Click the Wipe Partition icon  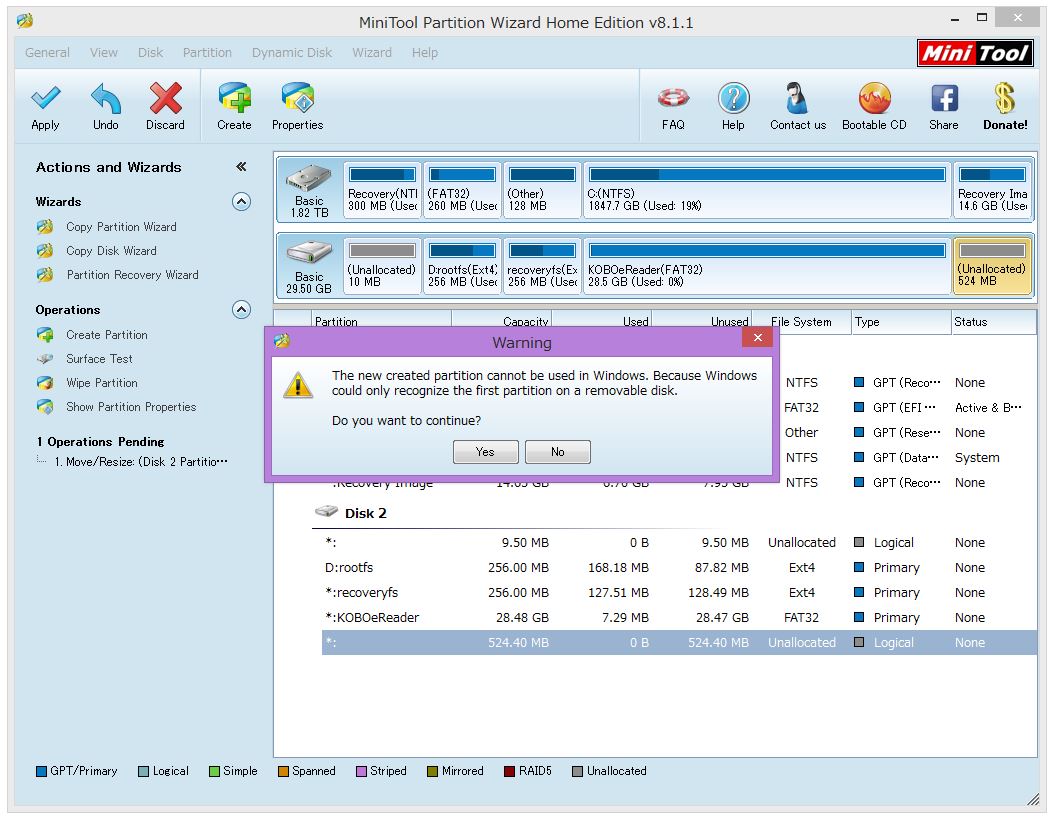tap(45, 383)
